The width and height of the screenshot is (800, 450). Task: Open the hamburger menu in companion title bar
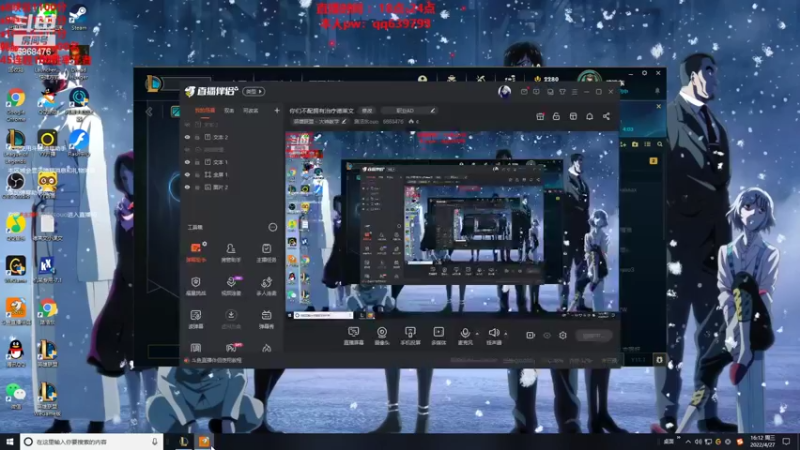[574, 92]
